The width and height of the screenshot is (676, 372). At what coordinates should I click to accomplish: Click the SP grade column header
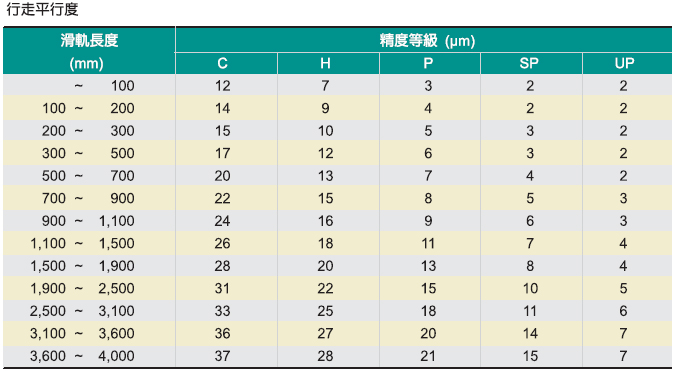click(x=531, y=64)
